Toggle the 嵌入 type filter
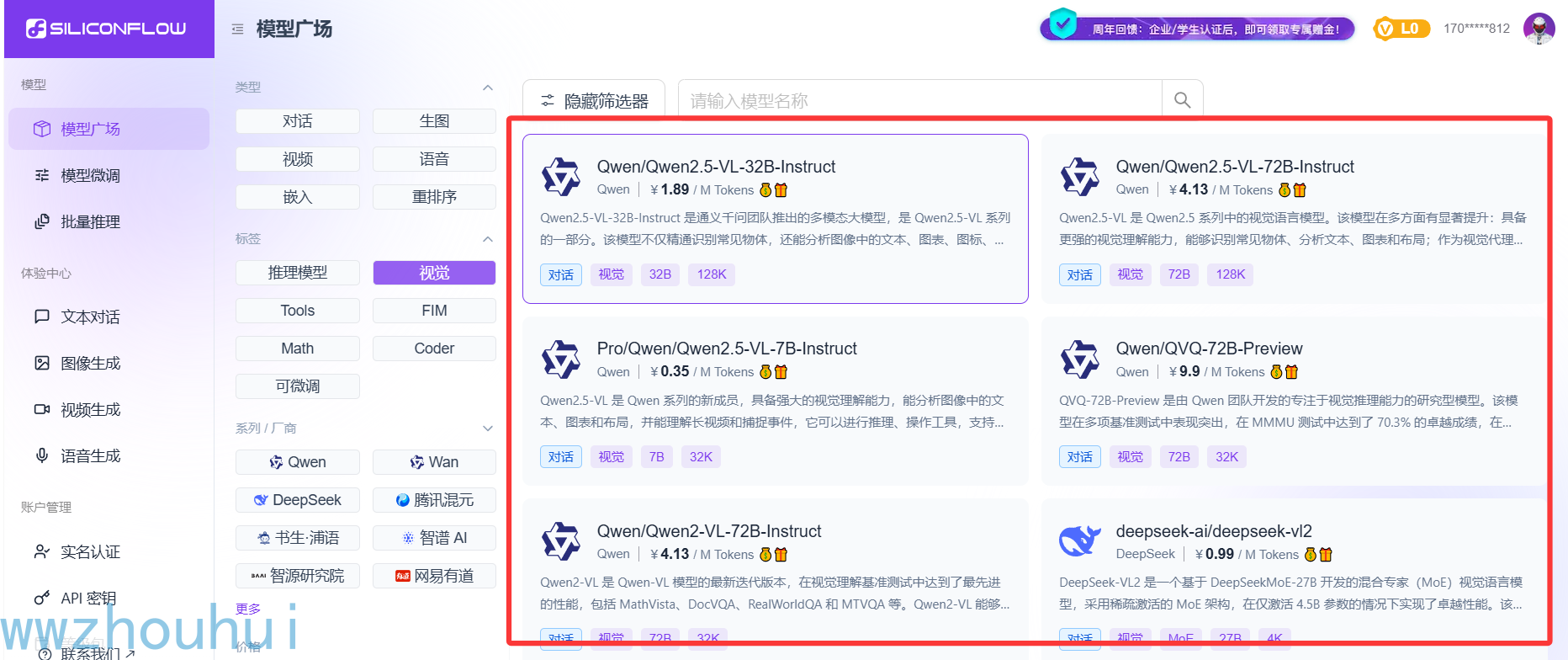Image resolution: width=1568 pixels, height=660 pixels. [x=298, y=197]
